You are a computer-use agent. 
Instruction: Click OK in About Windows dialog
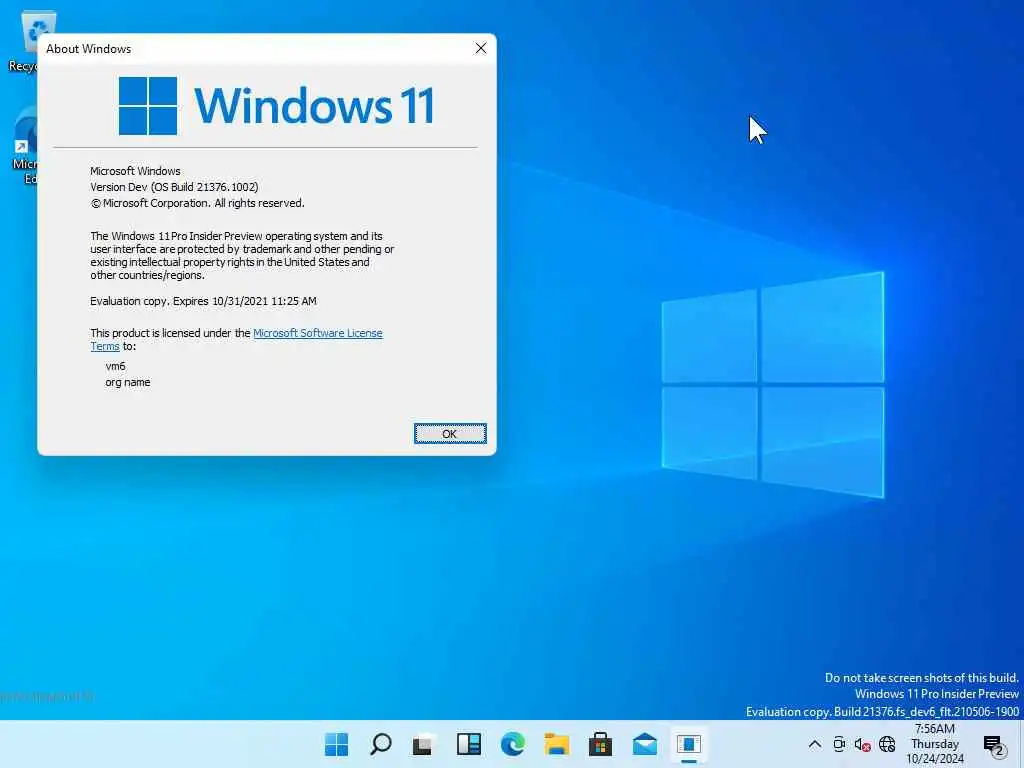450,434
